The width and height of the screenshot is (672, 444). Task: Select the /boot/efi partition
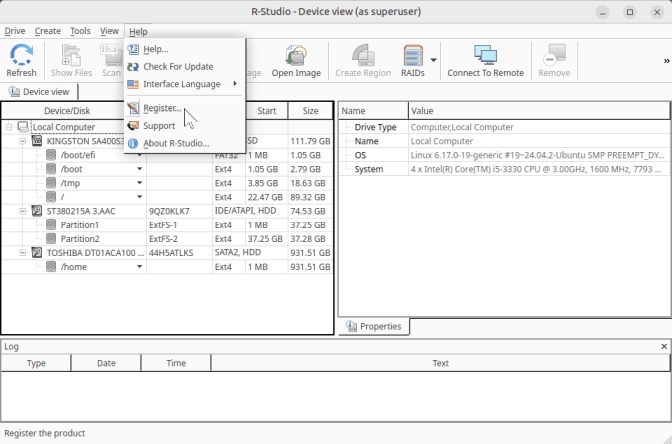[78, 155]
